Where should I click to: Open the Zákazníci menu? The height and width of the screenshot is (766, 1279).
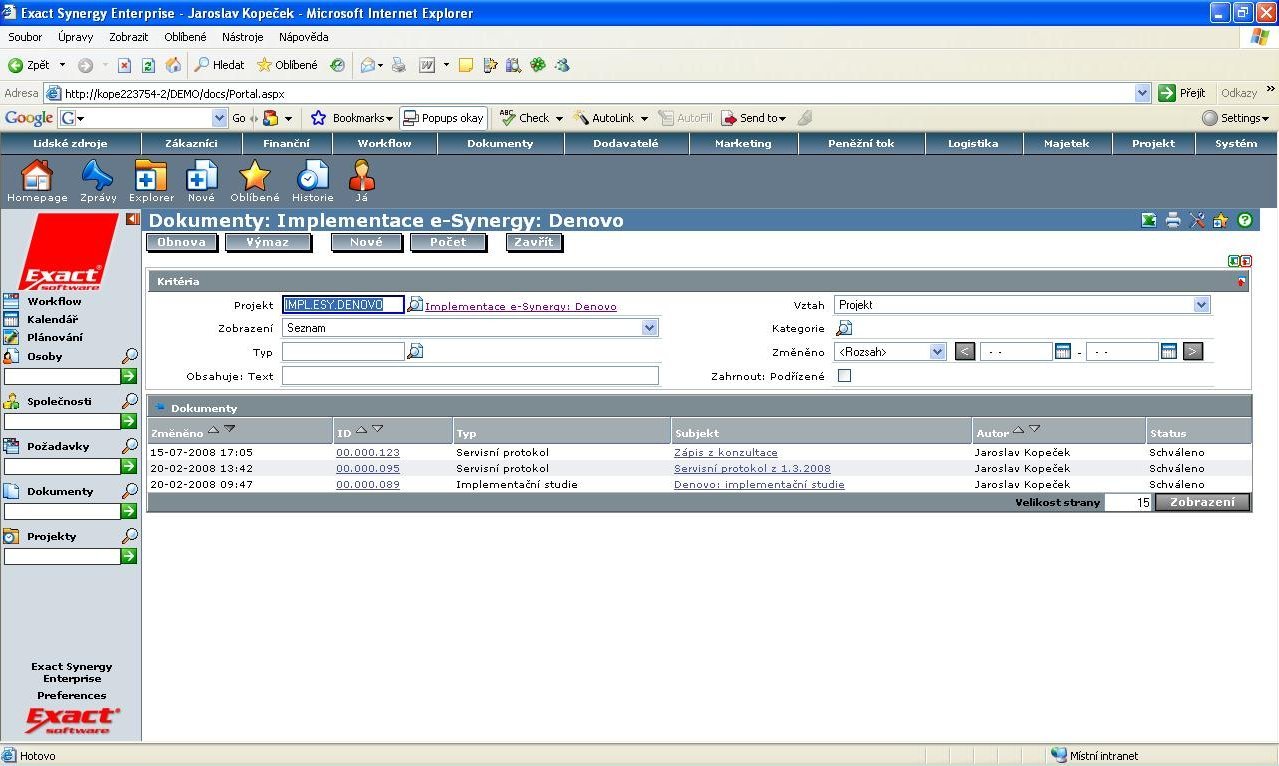[x=191, y=143]
